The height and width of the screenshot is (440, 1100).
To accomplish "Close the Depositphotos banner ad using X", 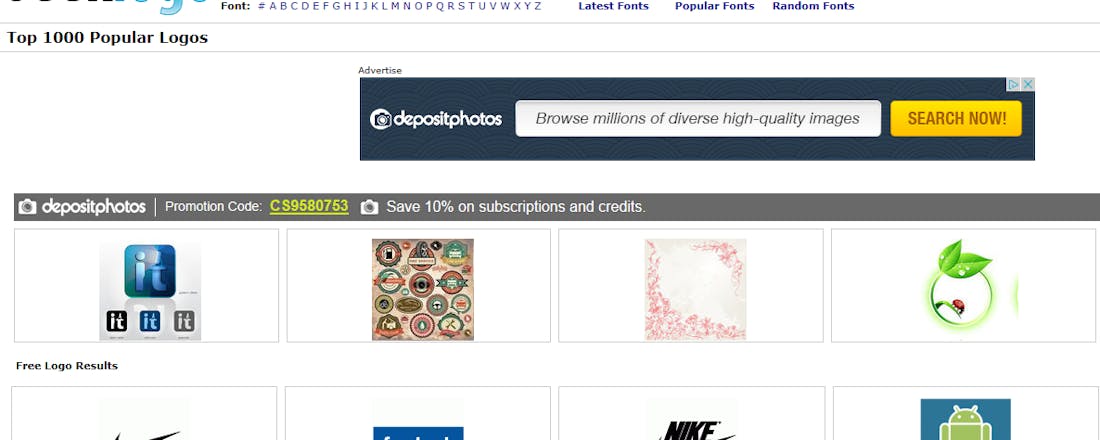I will [1028, 84].
